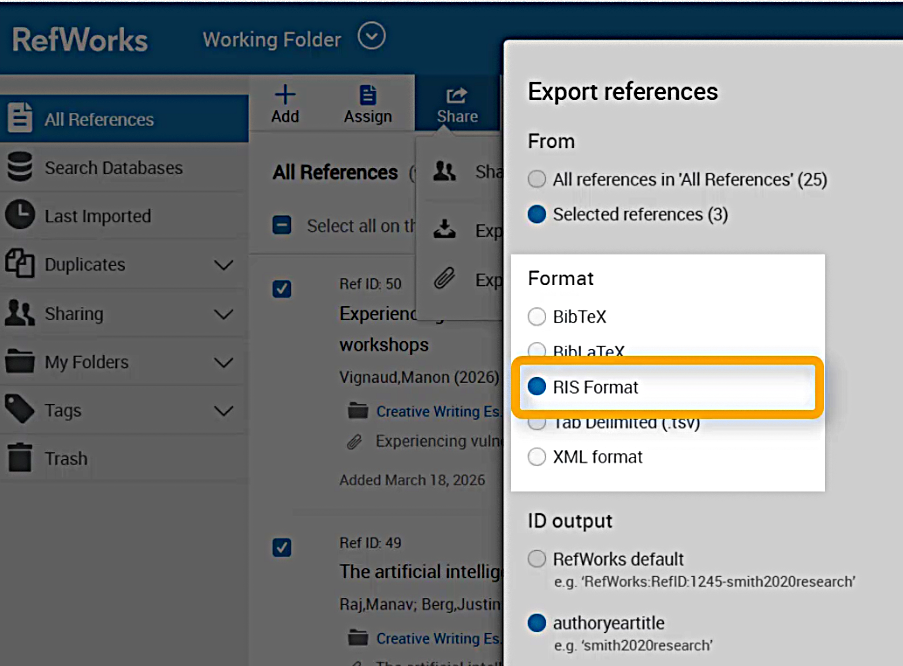Select All references in 'All References' (25)
The width and height of the screenshot is (903, 666).
click(x=538, y=180)
